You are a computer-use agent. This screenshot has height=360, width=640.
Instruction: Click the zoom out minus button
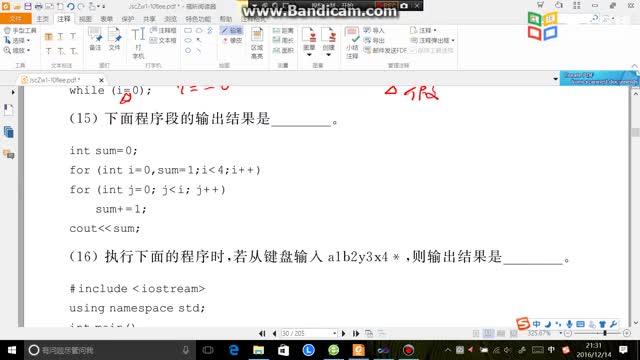(x=568, y=333)
